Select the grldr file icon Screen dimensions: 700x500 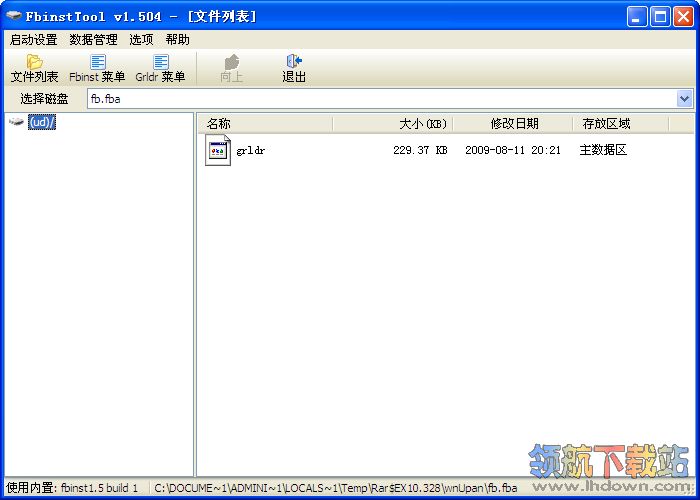coord(217,150)
